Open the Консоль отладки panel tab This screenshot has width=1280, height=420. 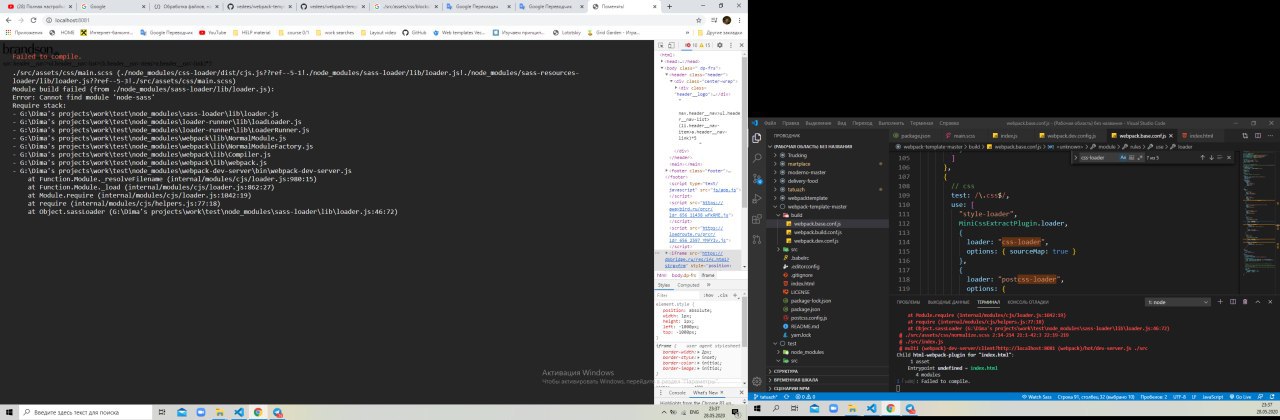click(1028, 302)
